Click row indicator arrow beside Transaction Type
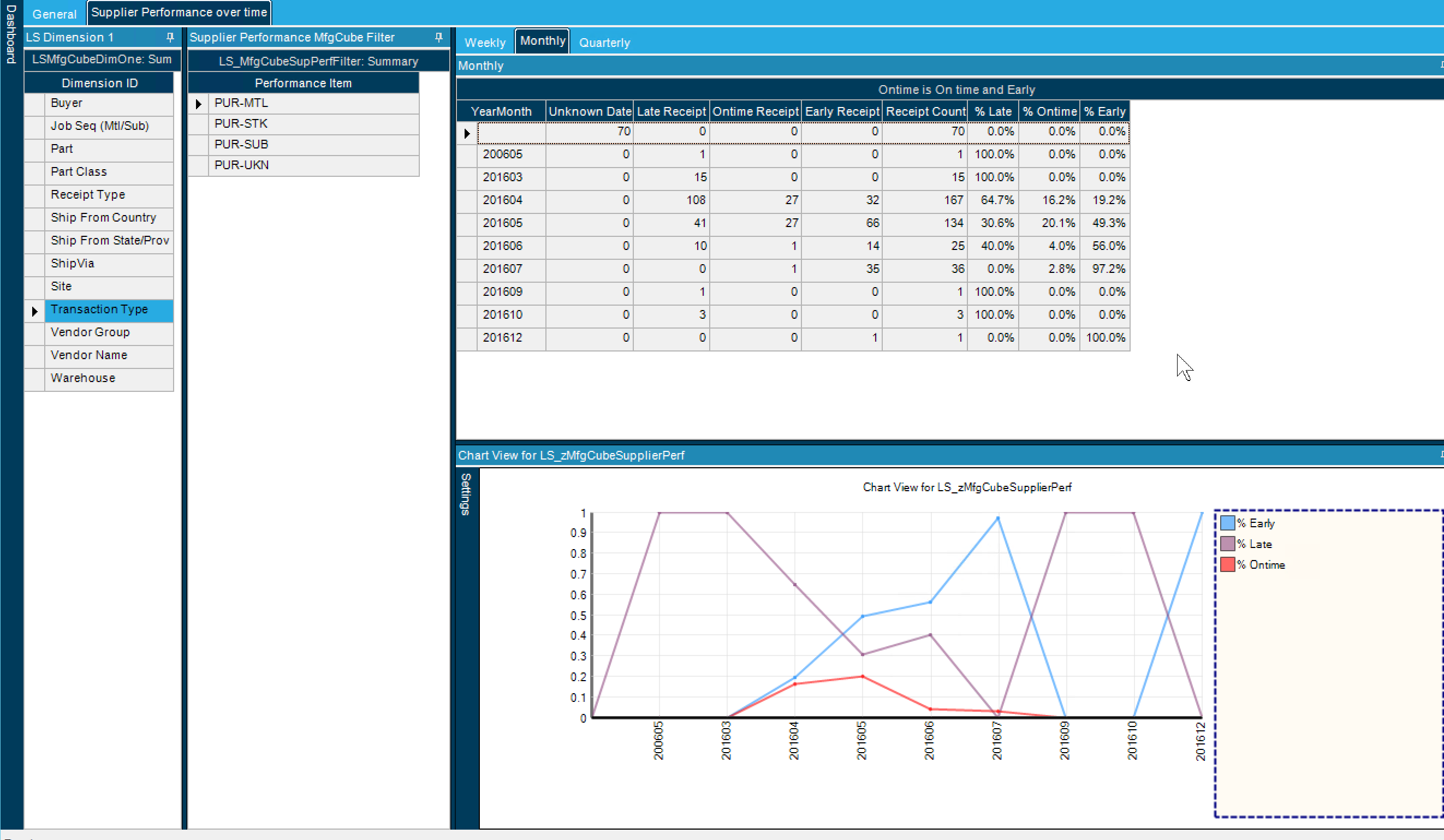 click(34, 311)
